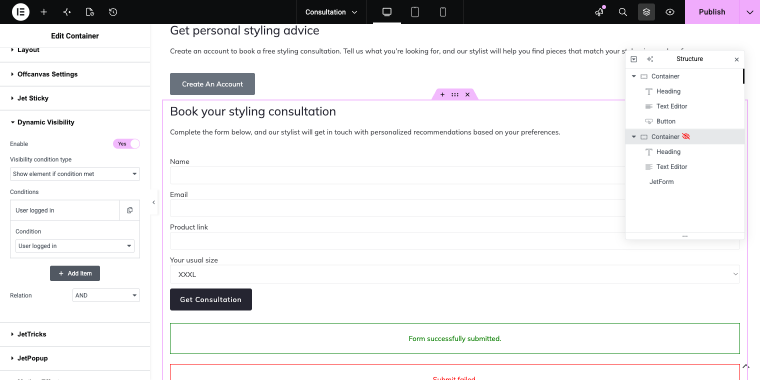Switch to tablet device view
The image size is (760, 380).
tap(415, 12)
